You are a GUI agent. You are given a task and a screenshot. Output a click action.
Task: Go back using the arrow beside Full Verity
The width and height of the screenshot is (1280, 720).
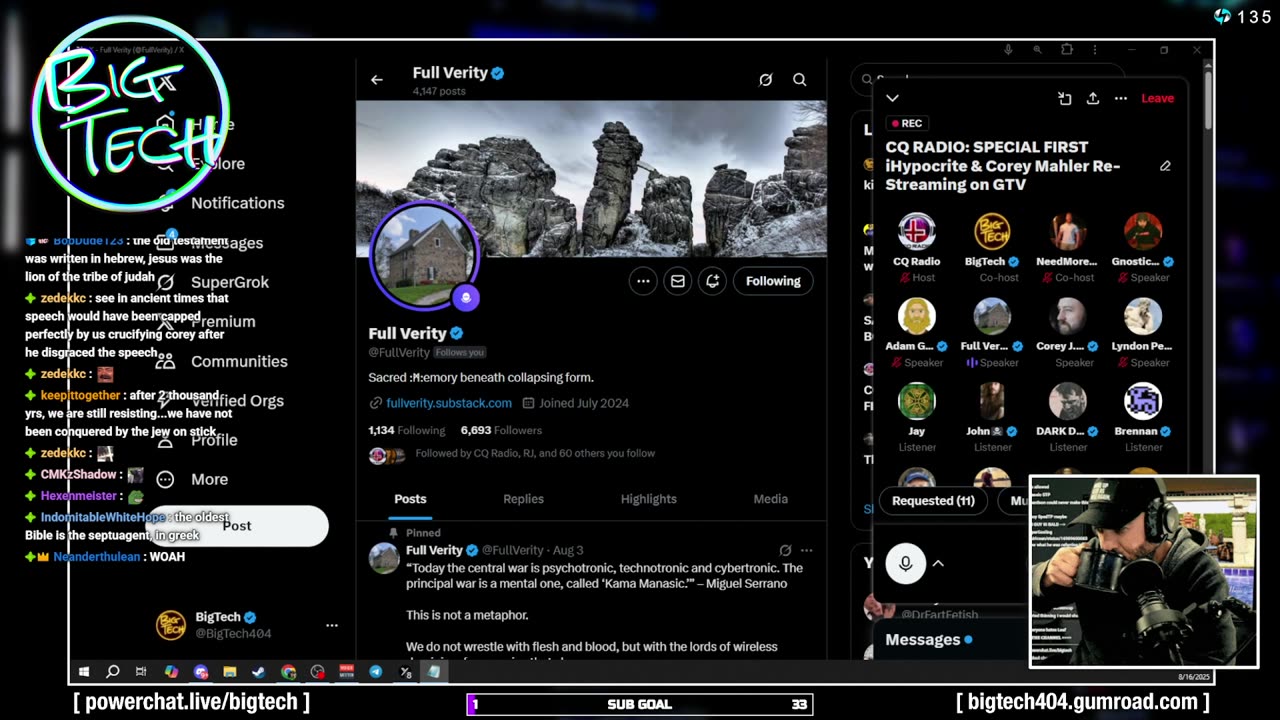377,80
